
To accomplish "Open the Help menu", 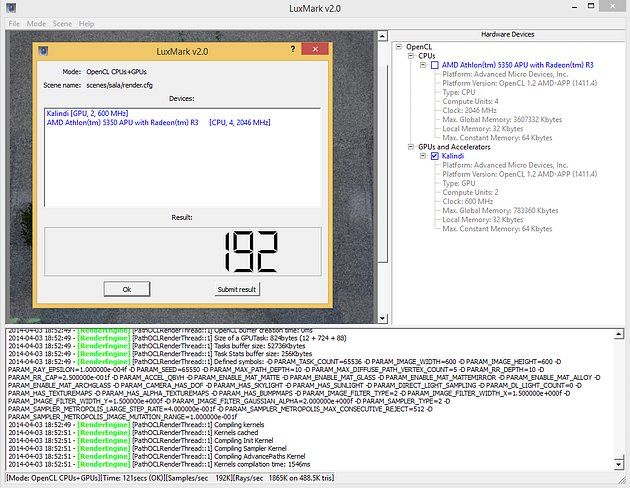I will point(86,24).
